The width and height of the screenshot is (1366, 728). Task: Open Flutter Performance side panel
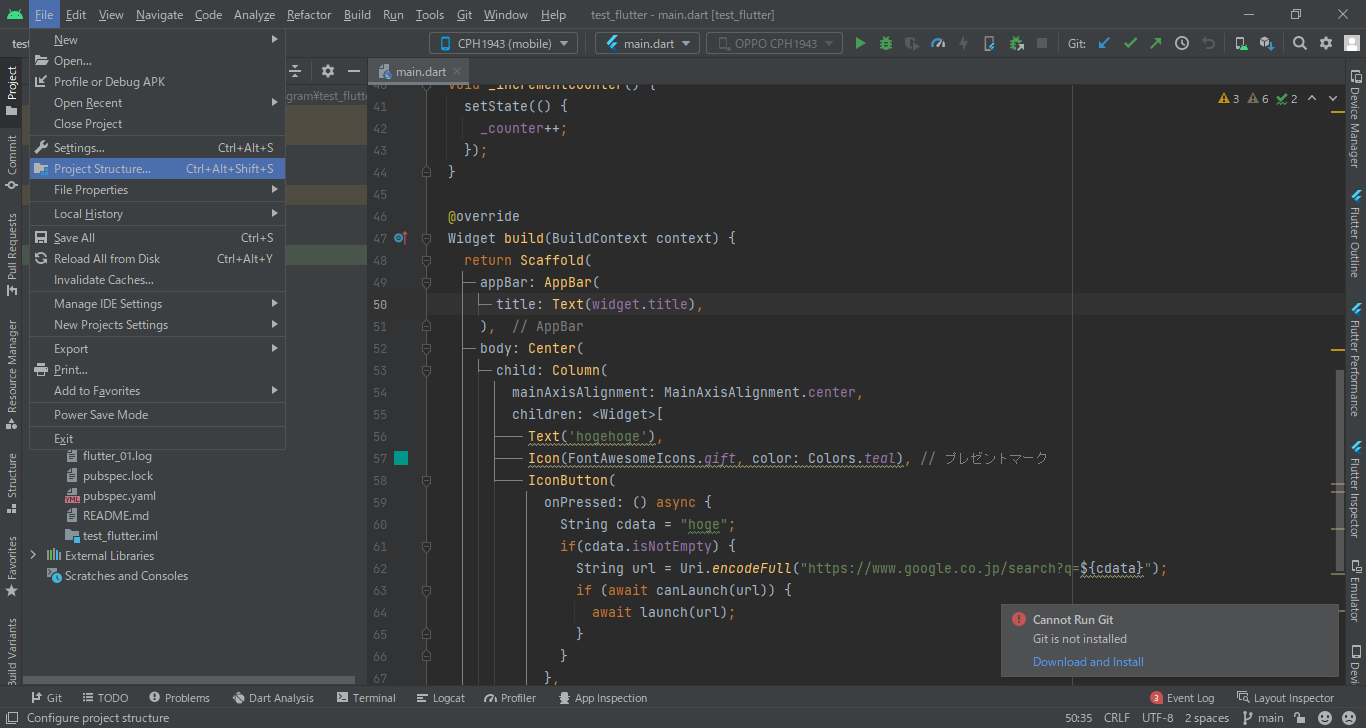(x=1355, y=359)
